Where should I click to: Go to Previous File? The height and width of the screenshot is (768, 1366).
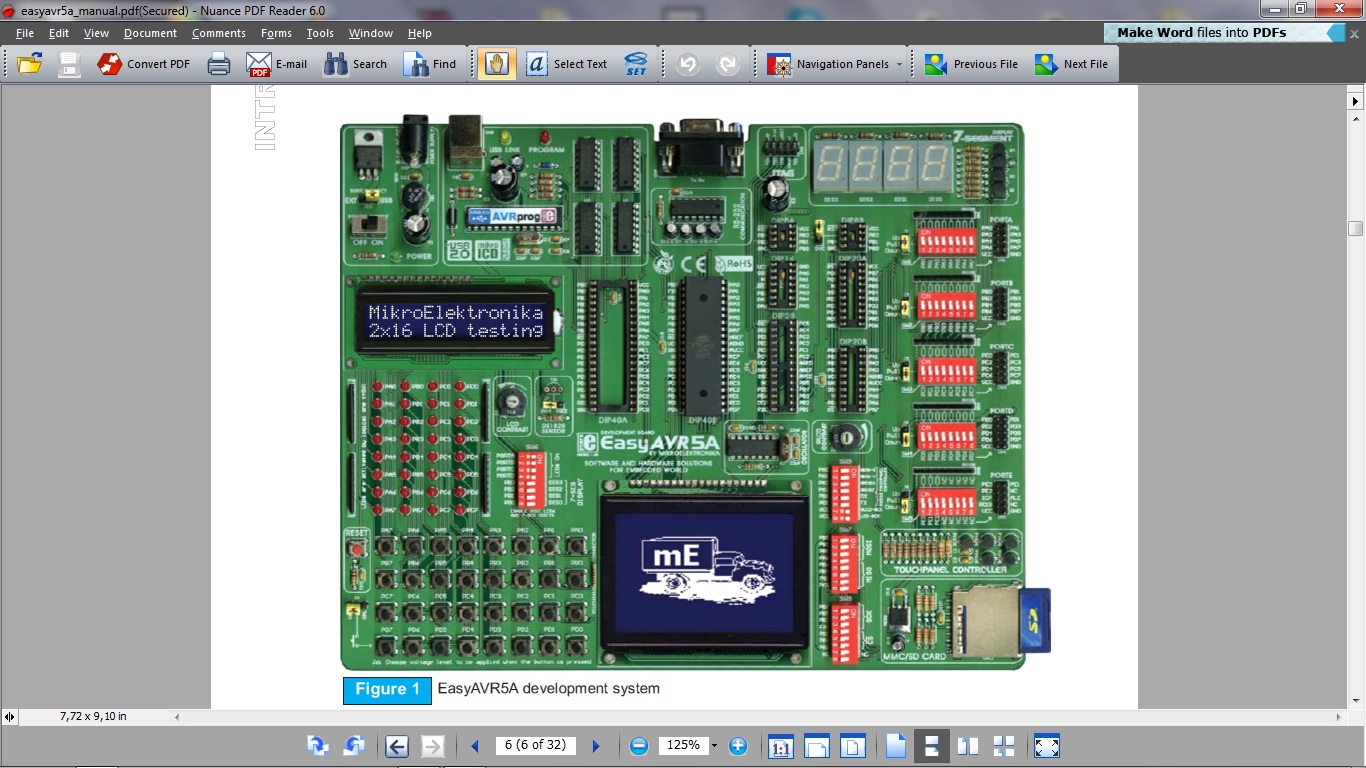click(971, 64)
